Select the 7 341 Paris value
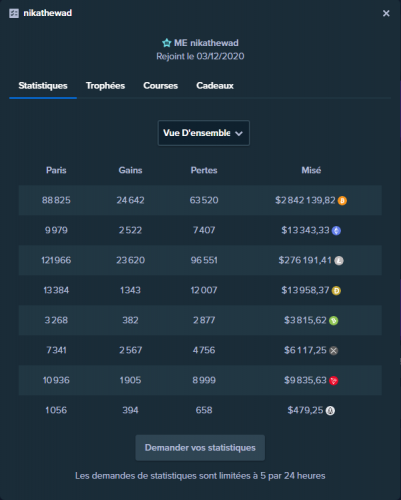 [x=56, y=350]
